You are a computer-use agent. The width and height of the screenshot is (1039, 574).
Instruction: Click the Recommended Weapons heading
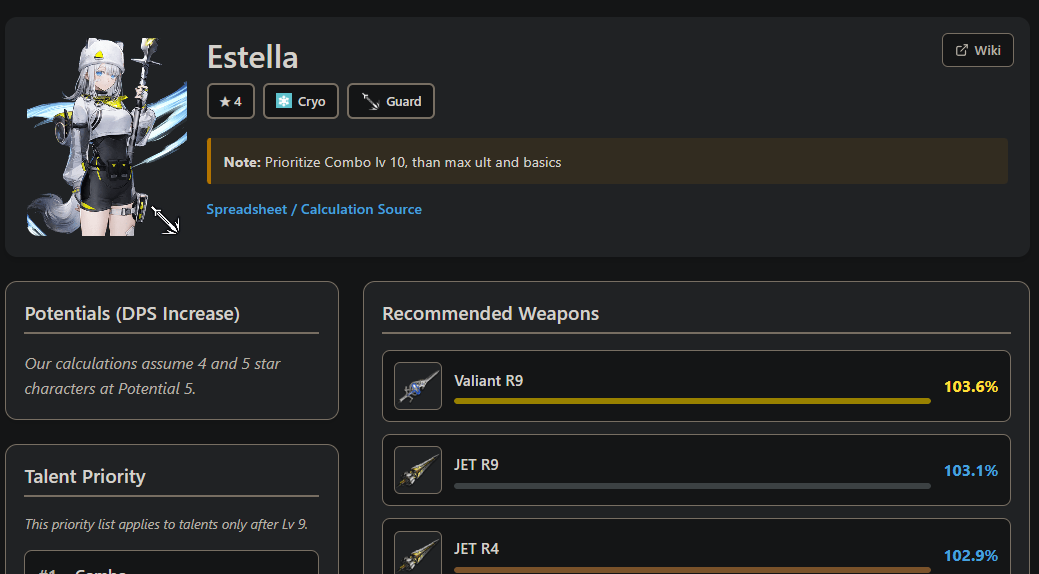click(x=490, y=314)
